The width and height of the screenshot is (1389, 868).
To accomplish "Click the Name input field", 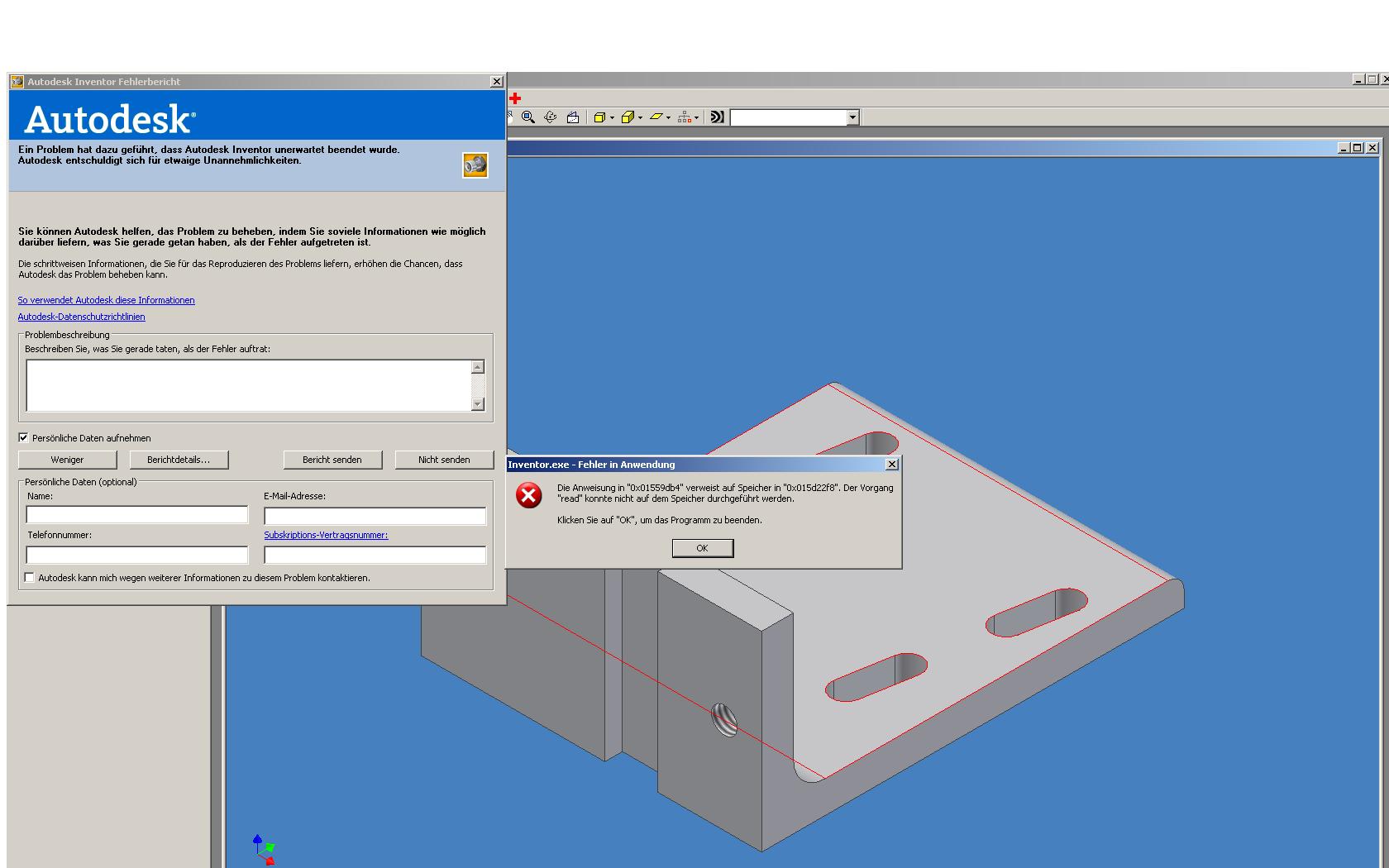I will (x=137, y=515).
